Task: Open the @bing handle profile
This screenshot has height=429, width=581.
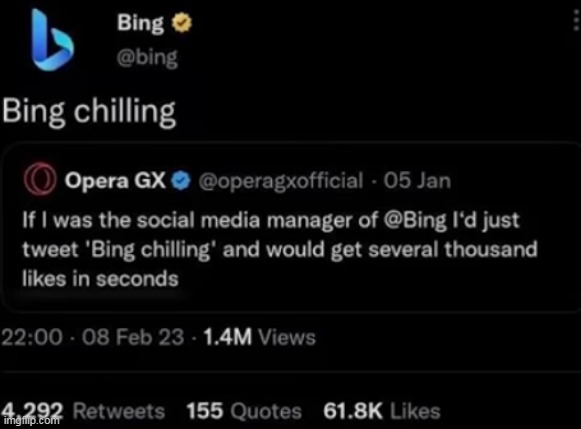Action: [147, 58]
